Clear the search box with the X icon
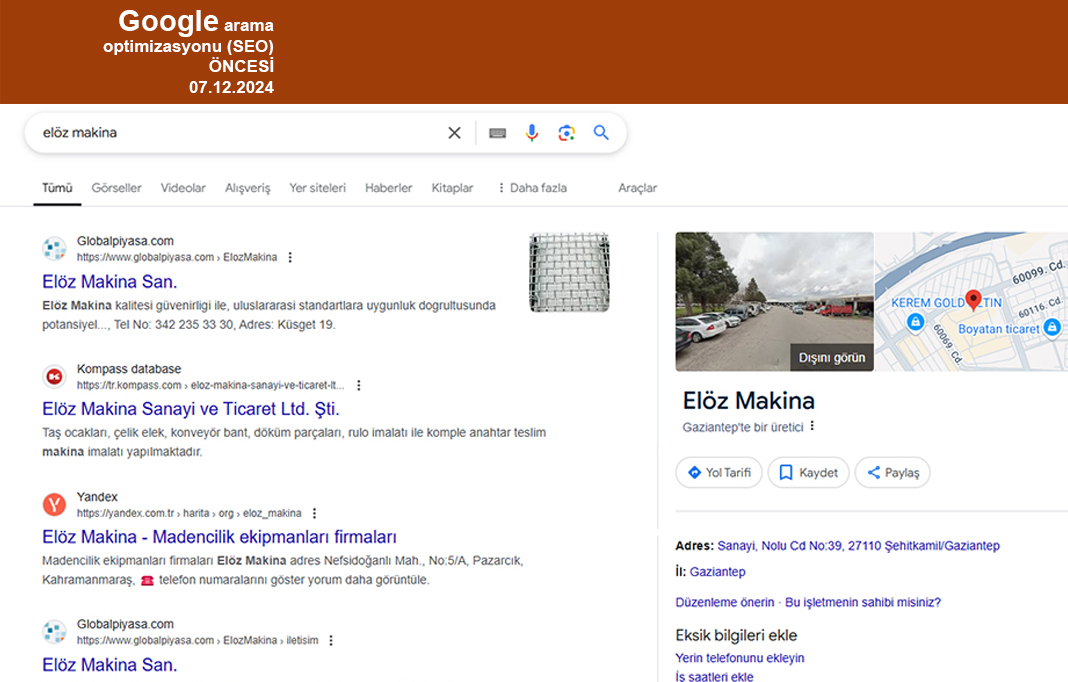The image size is (1068, 682). tap(454, 133)
